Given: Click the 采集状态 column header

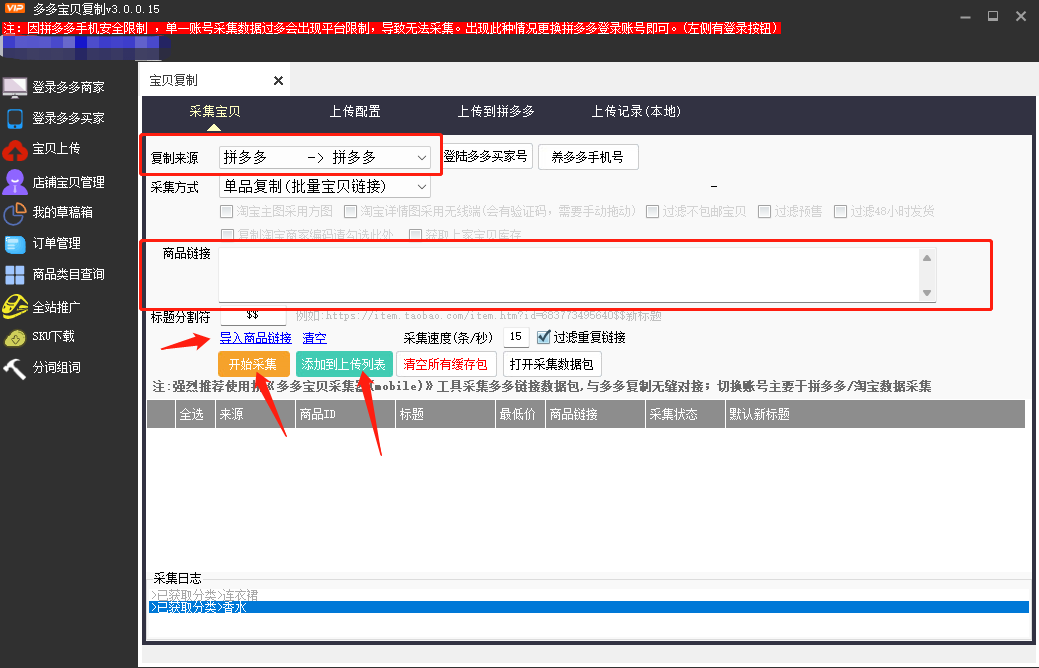Looking at the screenshot, I should point(685,414).
